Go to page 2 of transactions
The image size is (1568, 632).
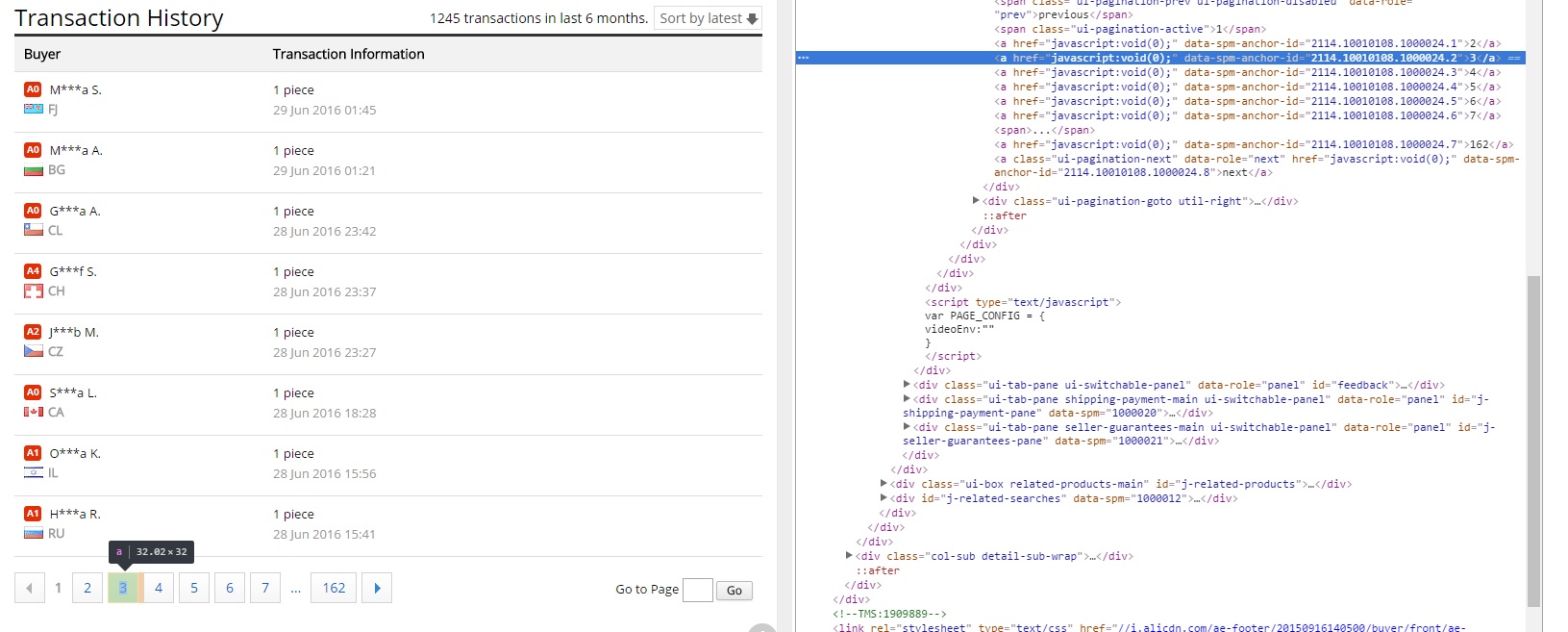87,588
